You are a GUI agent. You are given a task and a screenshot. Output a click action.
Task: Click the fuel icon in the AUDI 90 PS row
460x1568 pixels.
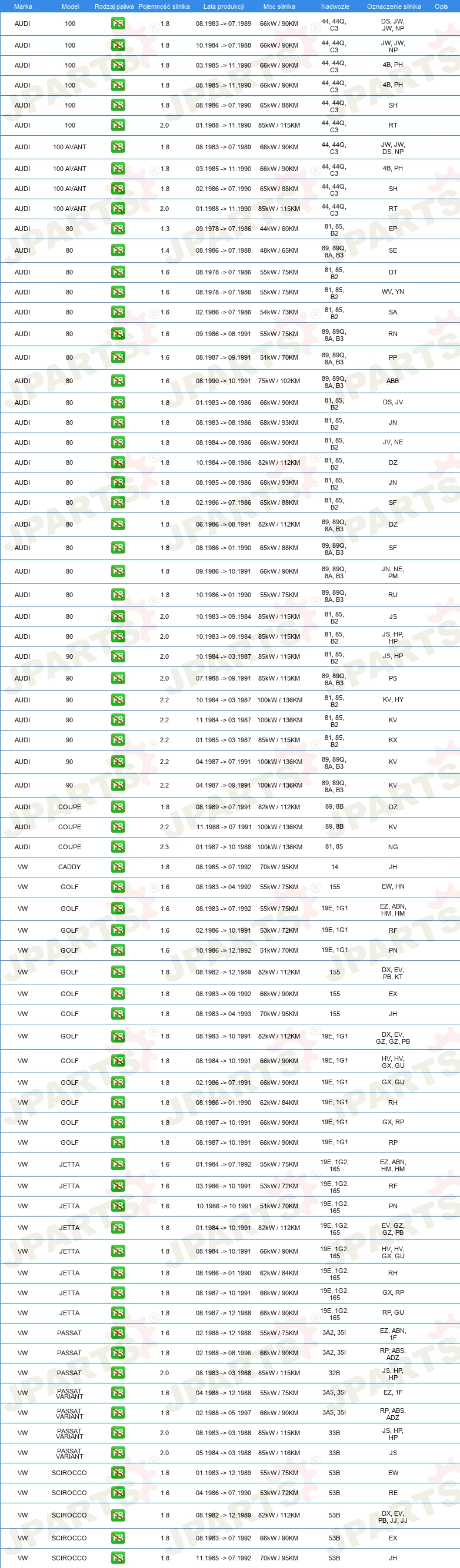click(118, 678)
